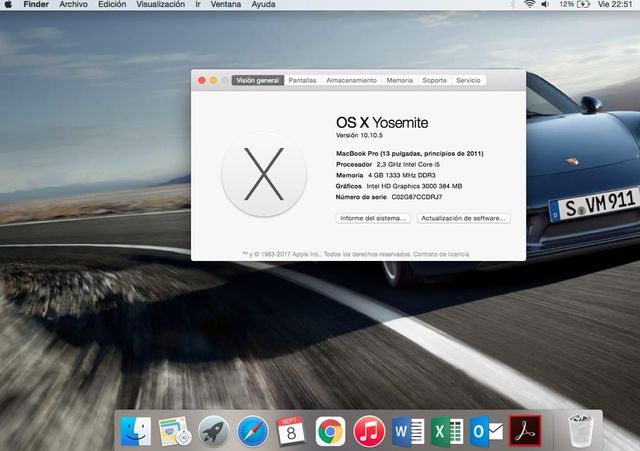The image size is (640, 451).
Task: Open Safari compass icon
Action: coord(253,431)
